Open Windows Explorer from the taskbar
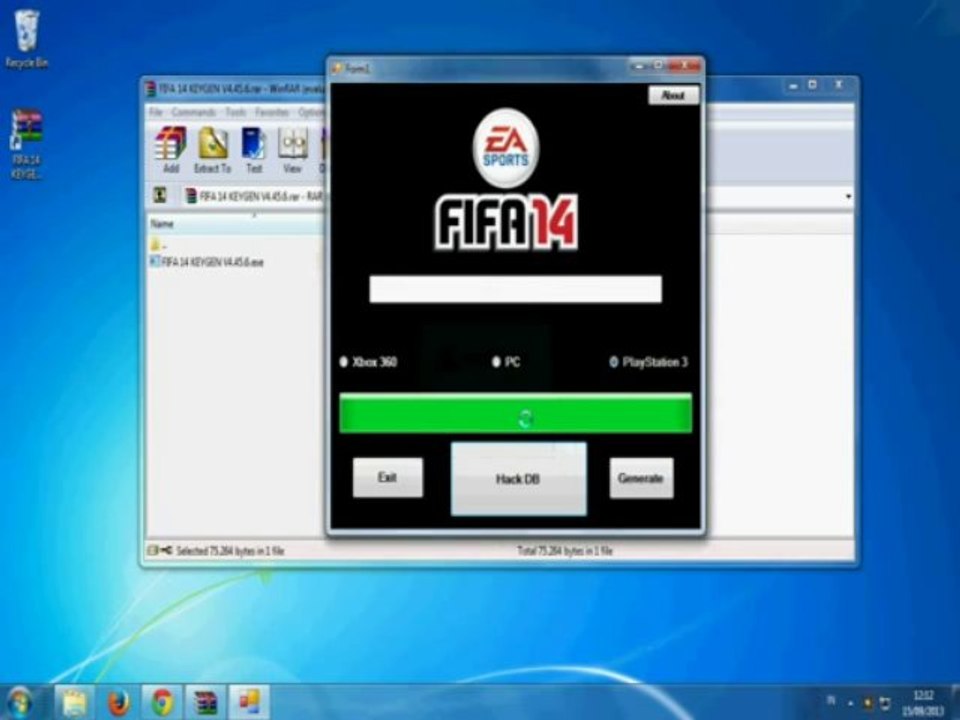The width and height of the screenshot is (960, 720). point(75,702)
